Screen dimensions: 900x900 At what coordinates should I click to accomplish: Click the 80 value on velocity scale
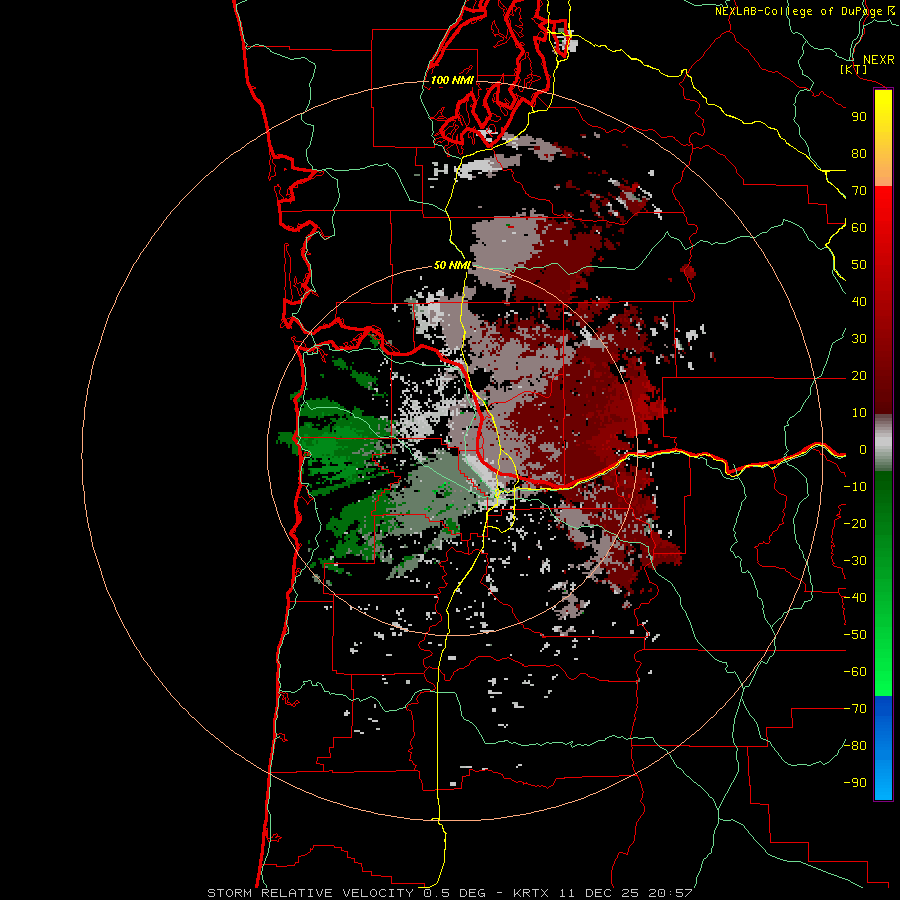tap(859, 153)
